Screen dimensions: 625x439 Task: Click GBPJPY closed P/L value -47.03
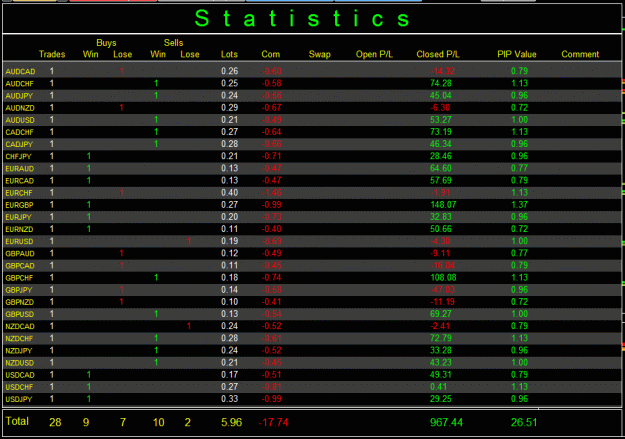(x=443, y=290)
